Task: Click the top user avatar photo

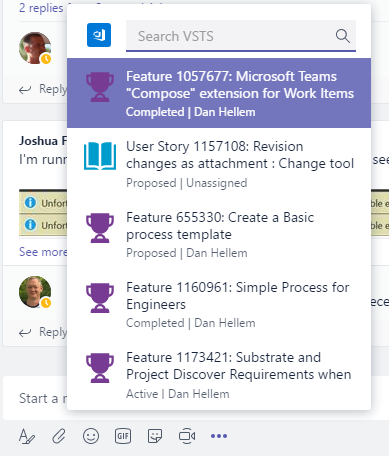Action: click(35, 48)
